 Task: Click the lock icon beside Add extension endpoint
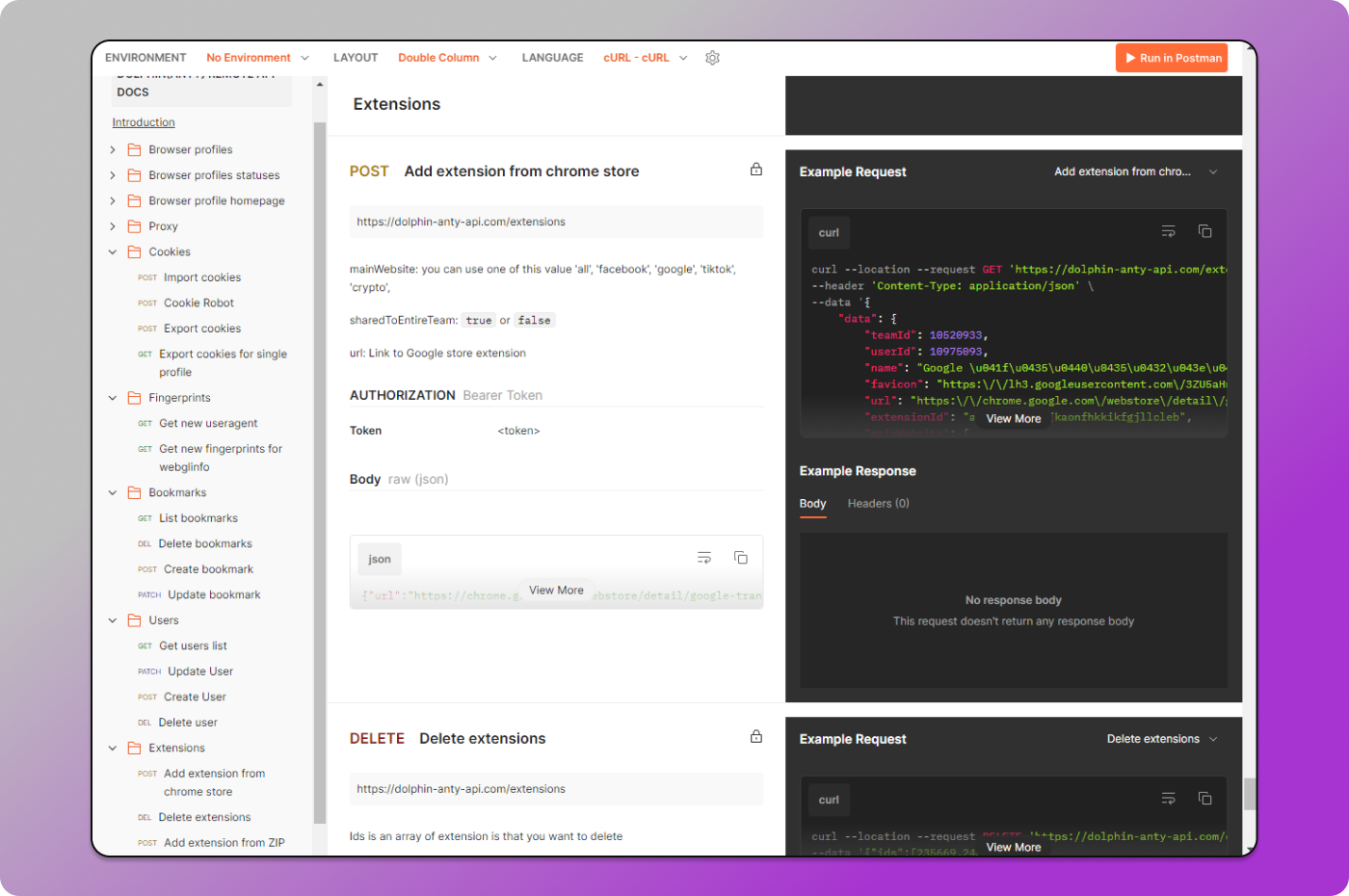[x=756, y=169]
